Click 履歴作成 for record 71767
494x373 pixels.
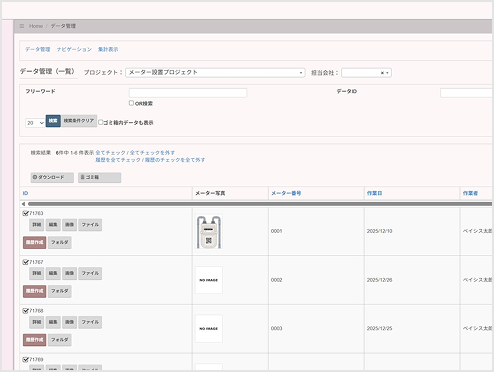(x=35, y=291)
